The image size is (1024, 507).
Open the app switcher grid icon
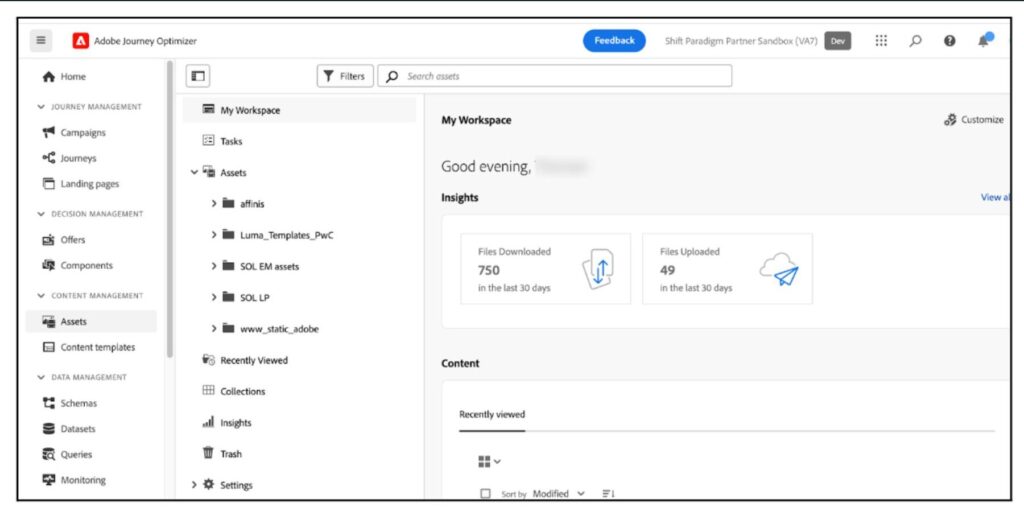[x=881, y=41]
